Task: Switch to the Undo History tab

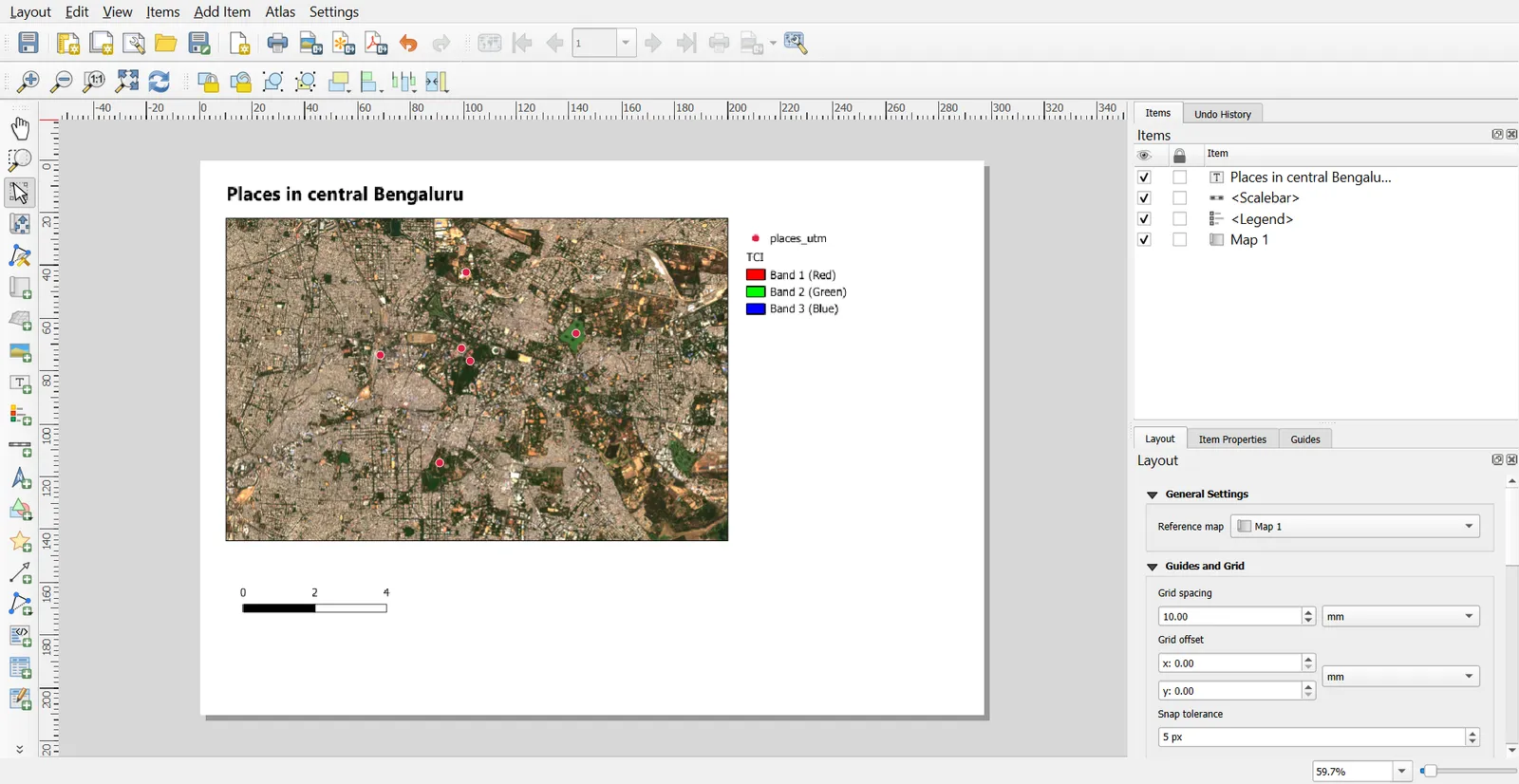Action: [x=1222, y=114]
